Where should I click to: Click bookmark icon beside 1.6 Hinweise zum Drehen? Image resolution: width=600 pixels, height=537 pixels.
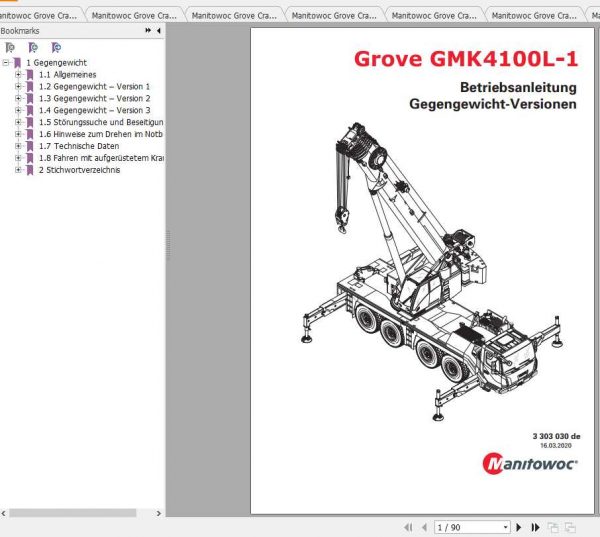[x=30, y=134]
